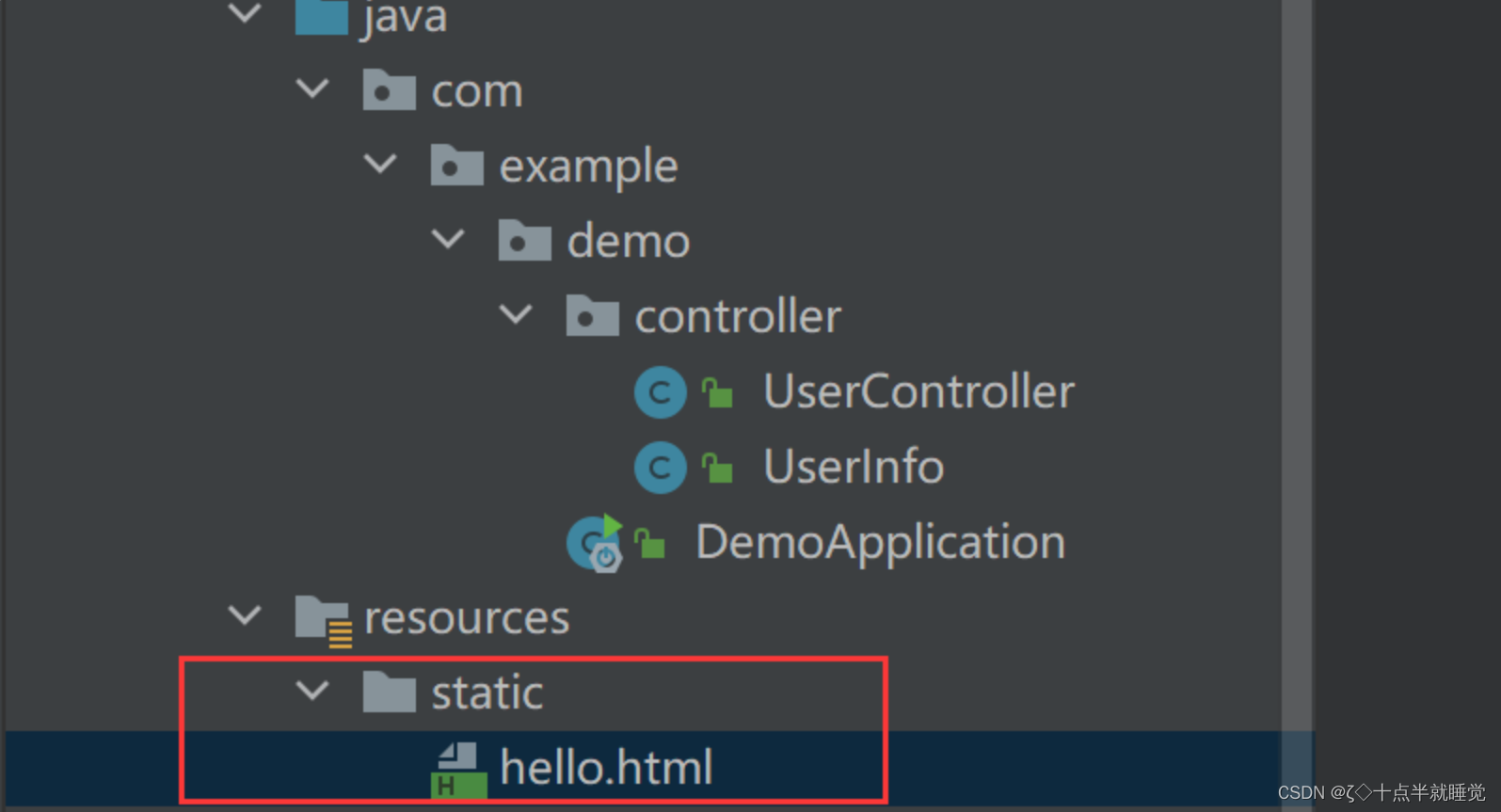The image size is (1501, 812).
Task: Click the project panel vertical scrollbar
Action: [x=1297, y=376]
